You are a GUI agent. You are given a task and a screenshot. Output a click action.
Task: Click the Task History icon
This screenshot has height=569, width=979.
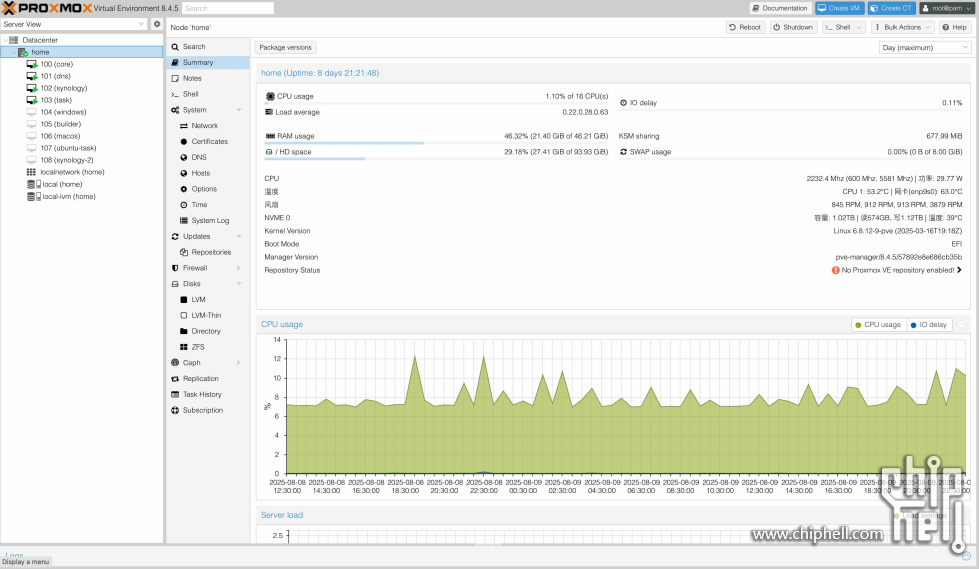pos(175,394)
